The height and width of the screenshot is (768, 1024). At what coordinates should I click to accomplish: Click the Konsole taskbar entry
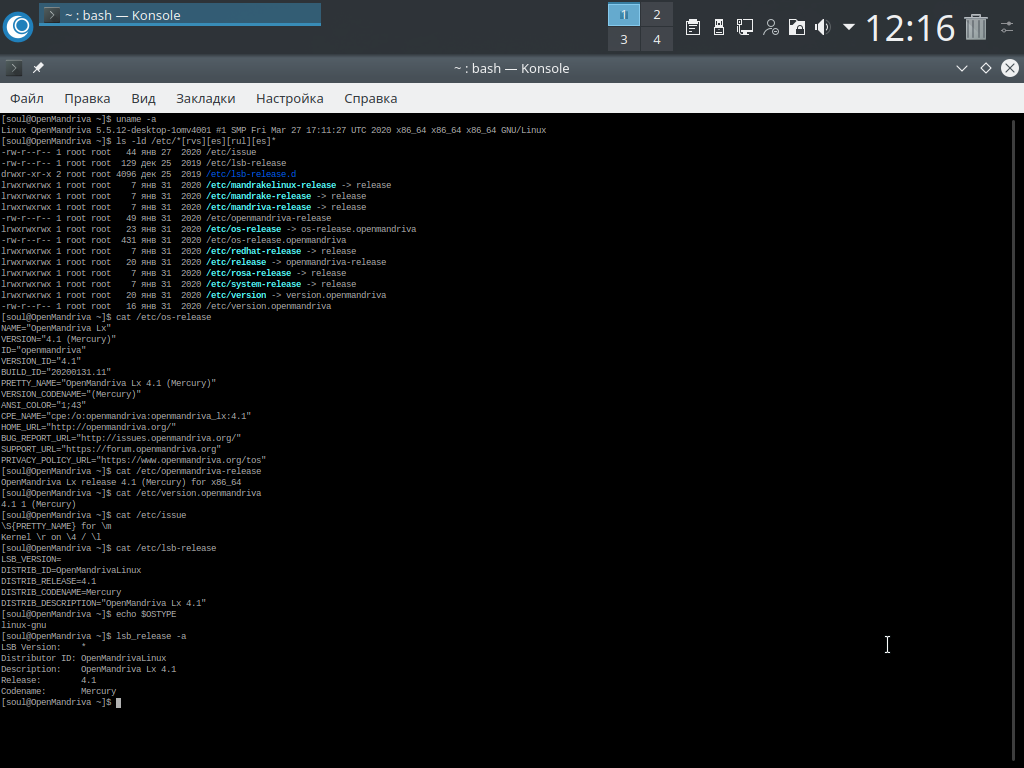(x=180, y=14)
